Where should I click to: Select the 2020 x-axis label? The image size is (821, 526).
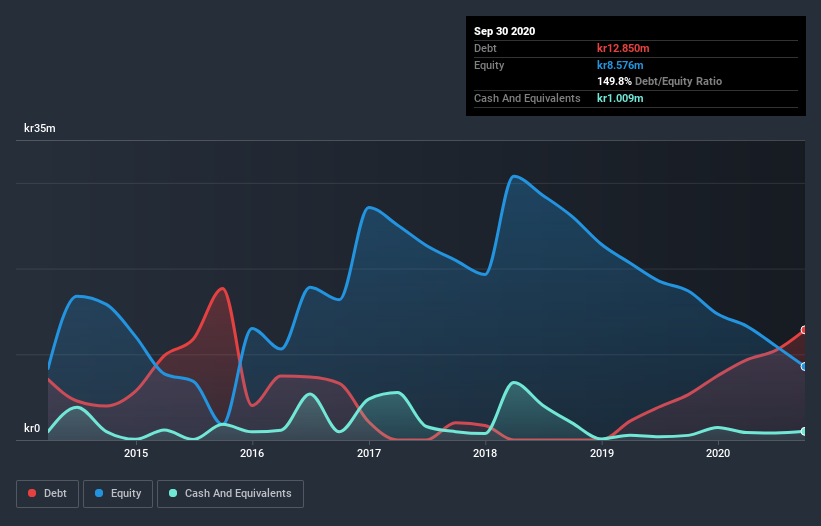(718, 453)
